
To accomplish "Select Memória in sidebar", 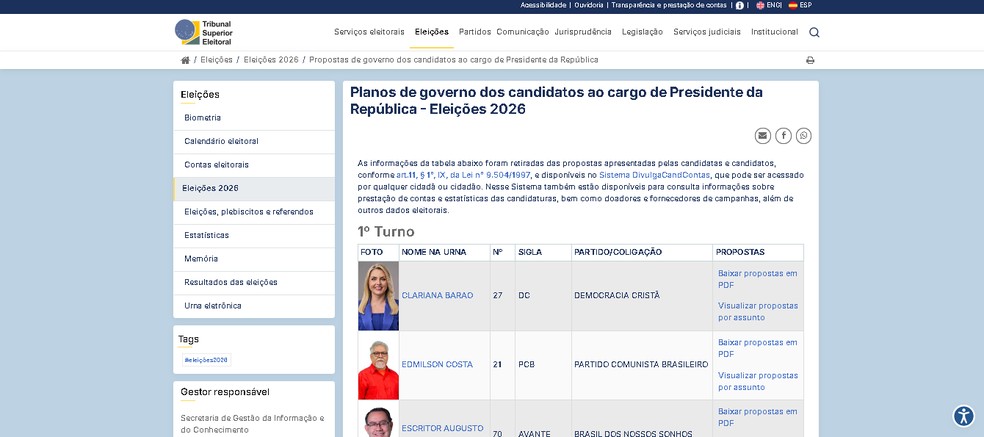I will [x=254, y=259].
